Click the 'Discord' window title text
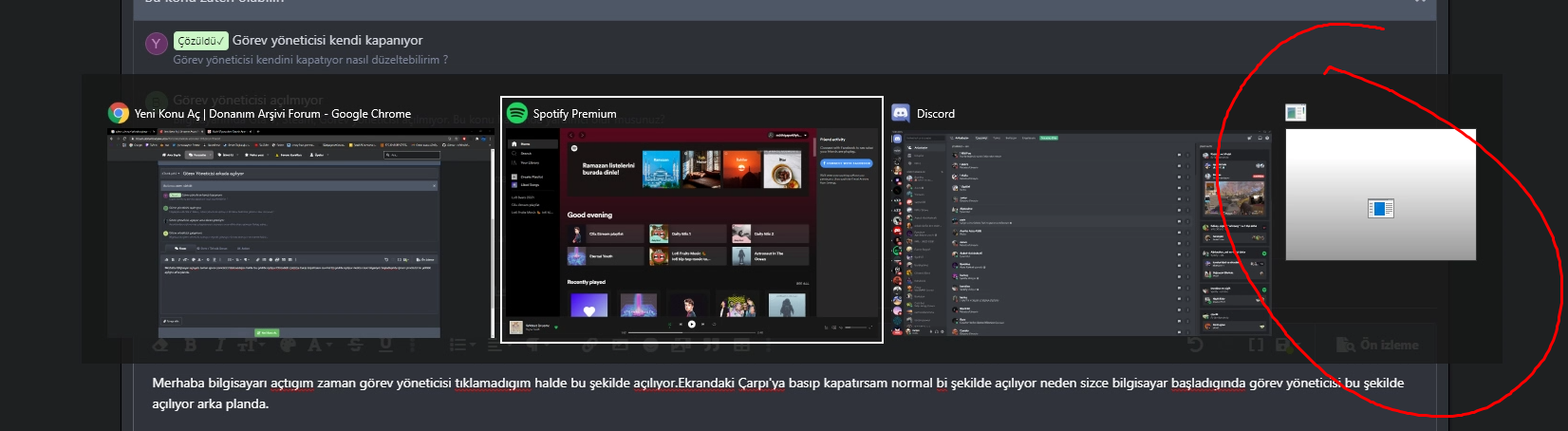 point(935,114)
